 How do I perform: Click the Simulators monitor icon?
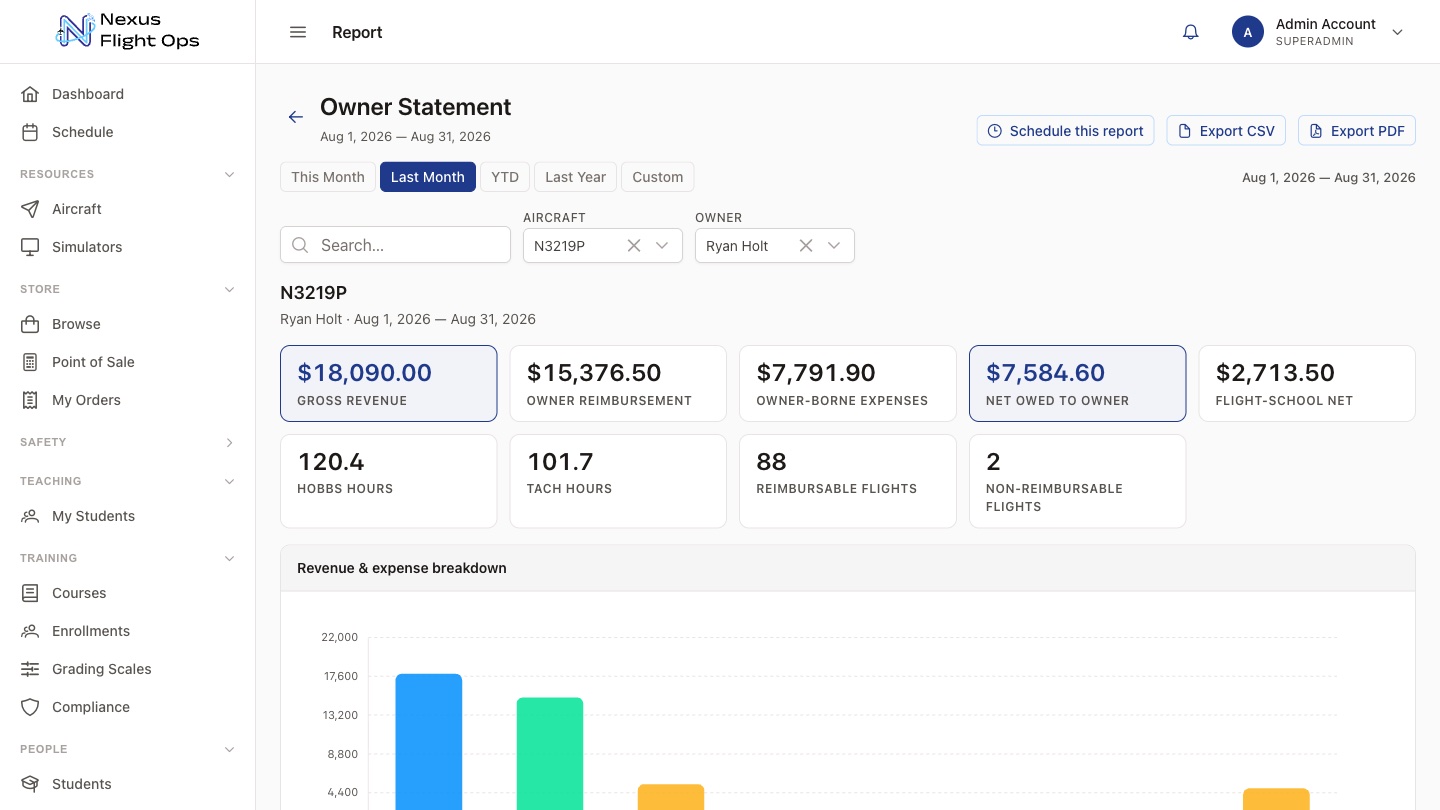coord(31,247)
